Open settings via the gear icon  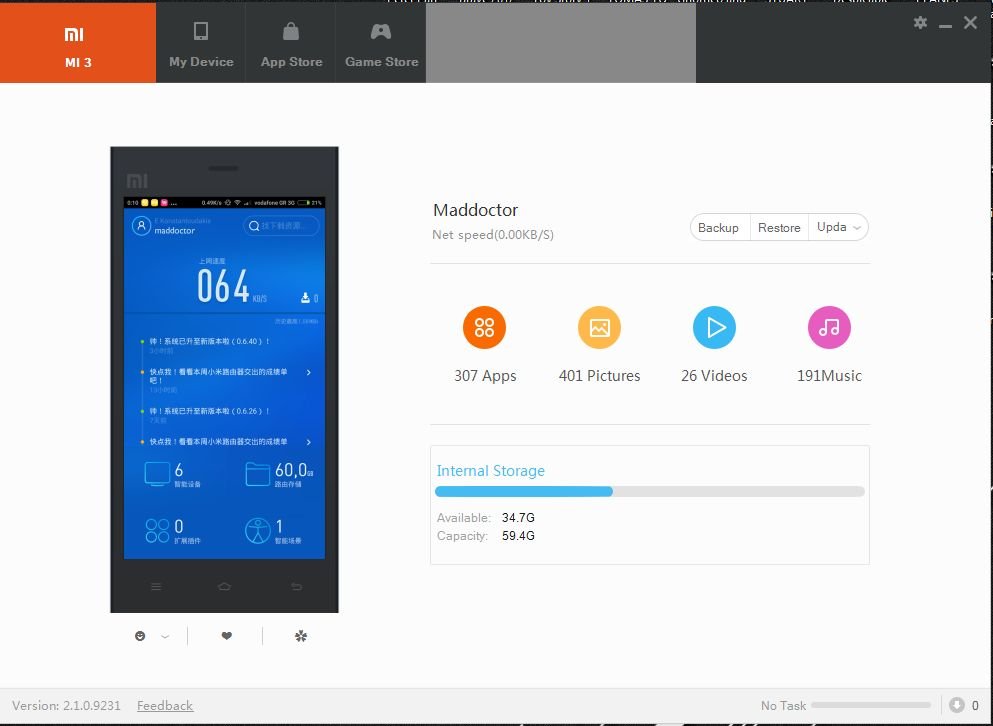pos(920,23)
